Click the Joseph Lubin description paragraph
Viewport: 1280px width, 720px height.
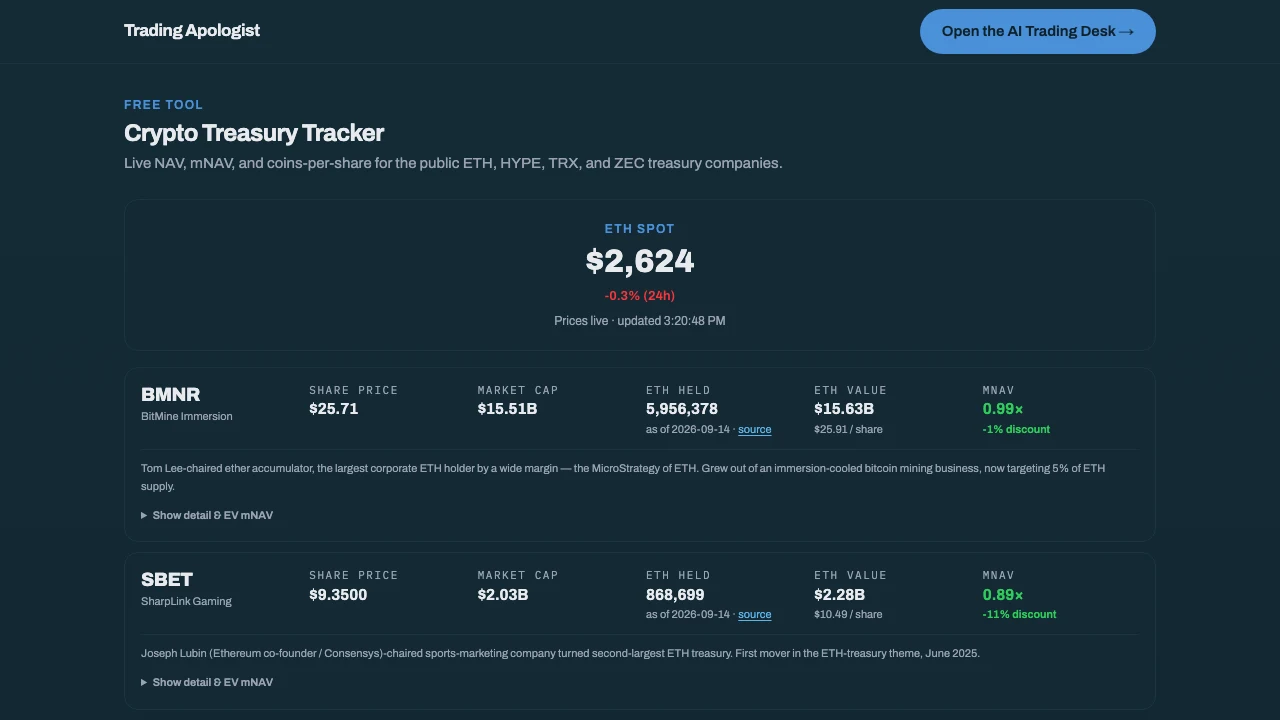560,653
